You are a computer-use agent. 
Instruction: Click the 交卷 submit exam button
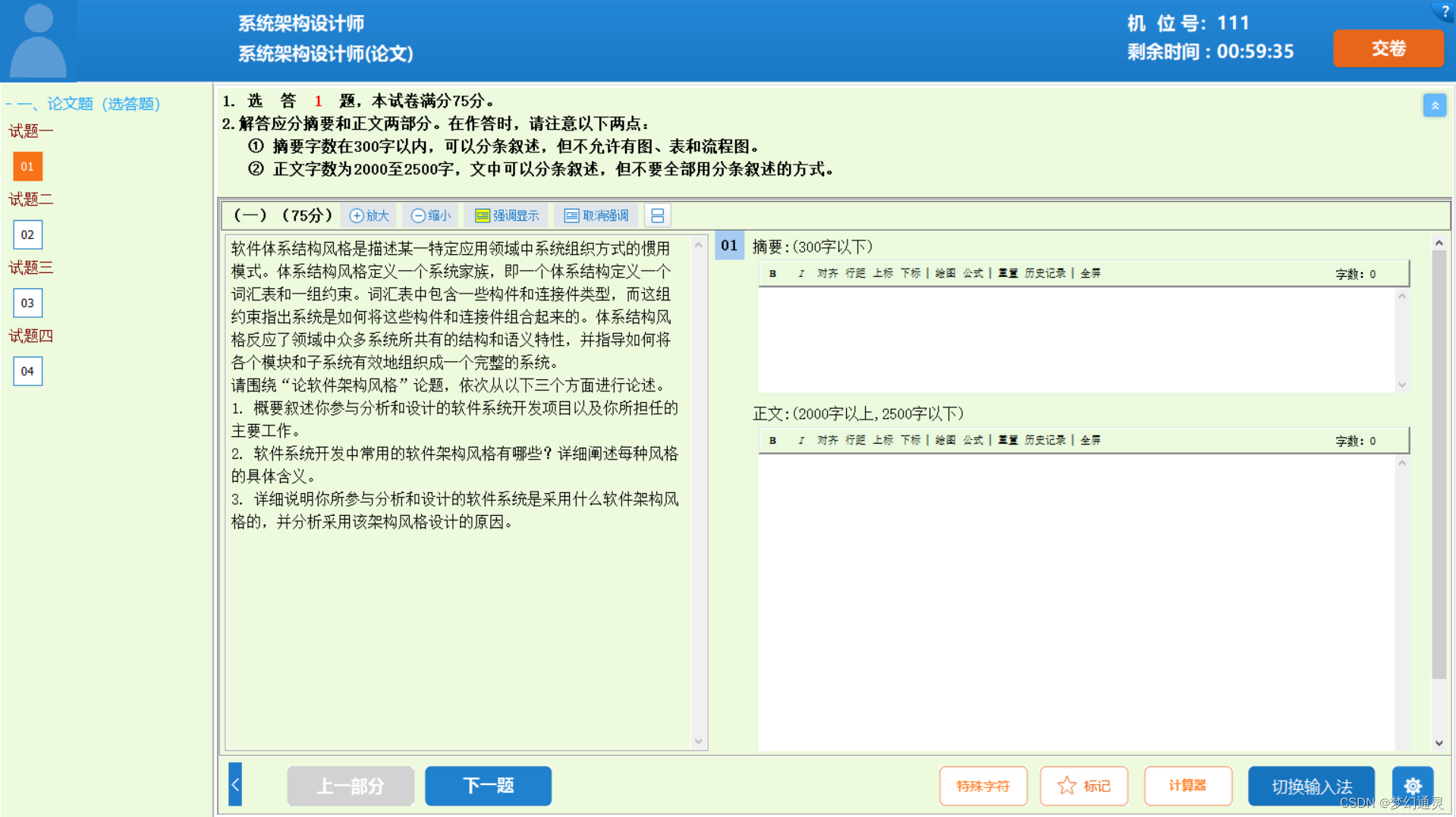coord(1388,49)
